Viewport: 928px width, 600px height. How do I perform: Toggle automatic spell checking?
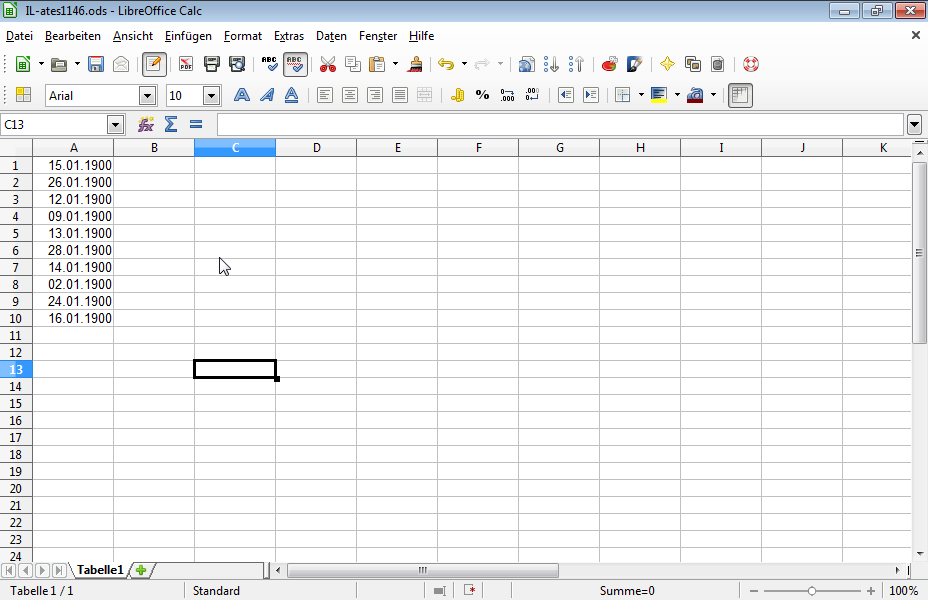[295, 64]
